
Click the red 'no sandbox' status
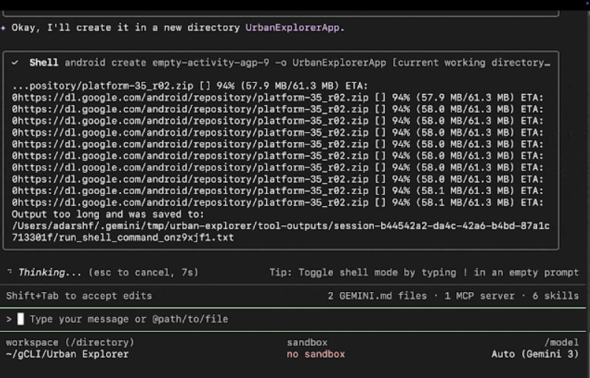(x=316, y=354)
